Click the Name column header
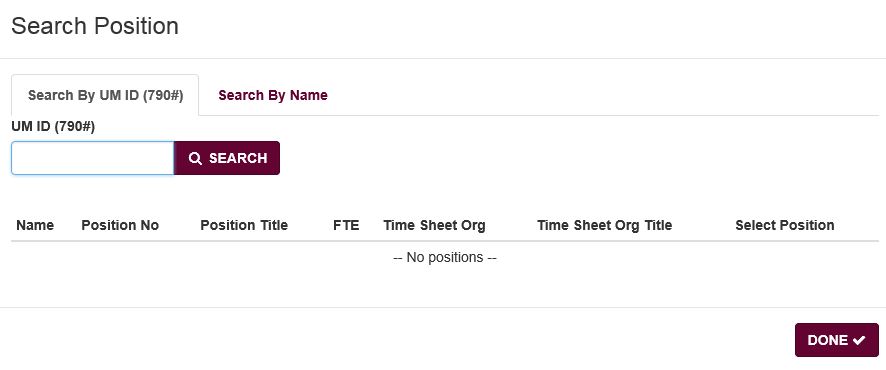 [x=35, y=225]
